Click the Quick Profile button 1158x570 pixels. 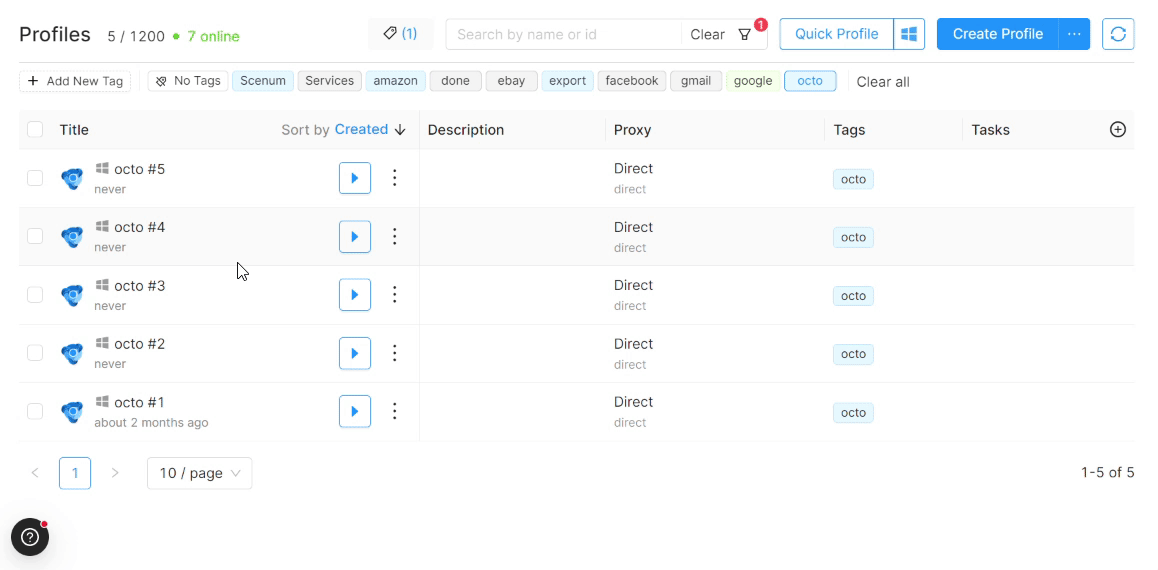pyautogui.click(x=837, y=34)
